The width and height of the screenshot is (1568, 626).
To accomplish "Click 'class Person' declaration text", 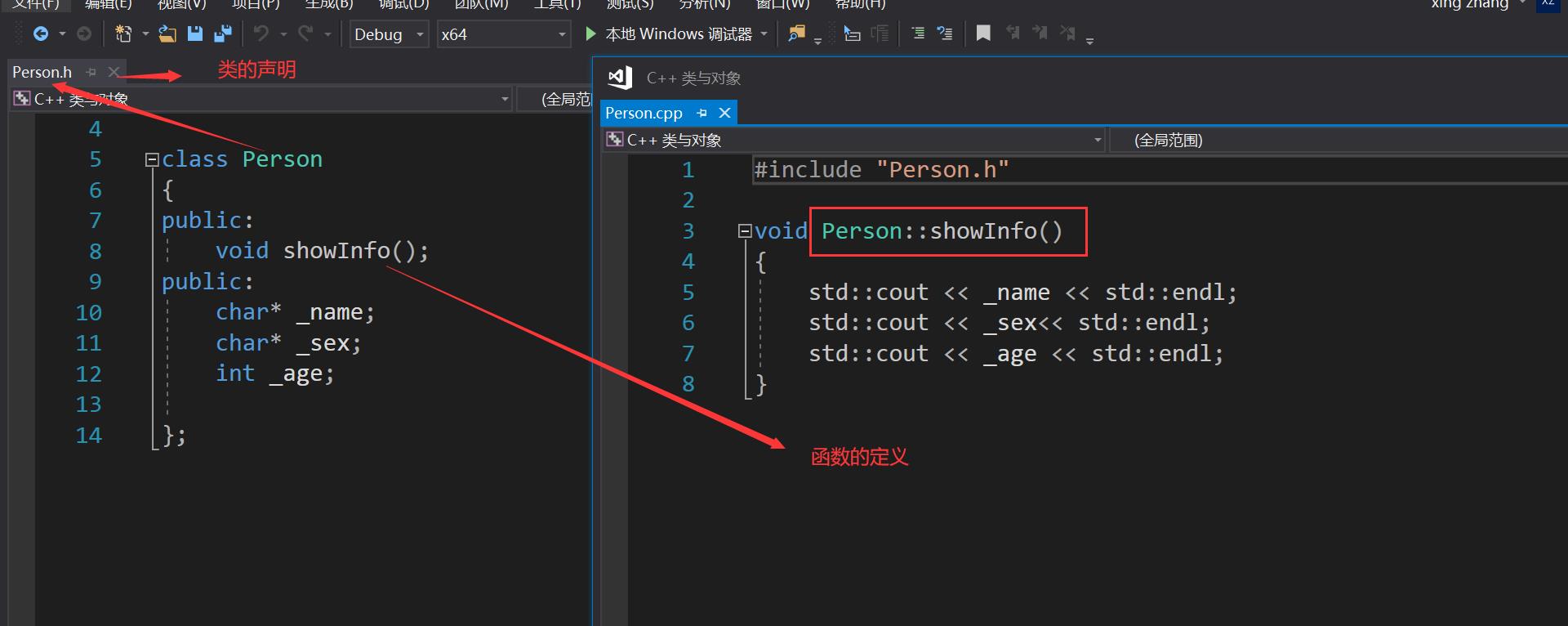I will (x=242, y=159).
